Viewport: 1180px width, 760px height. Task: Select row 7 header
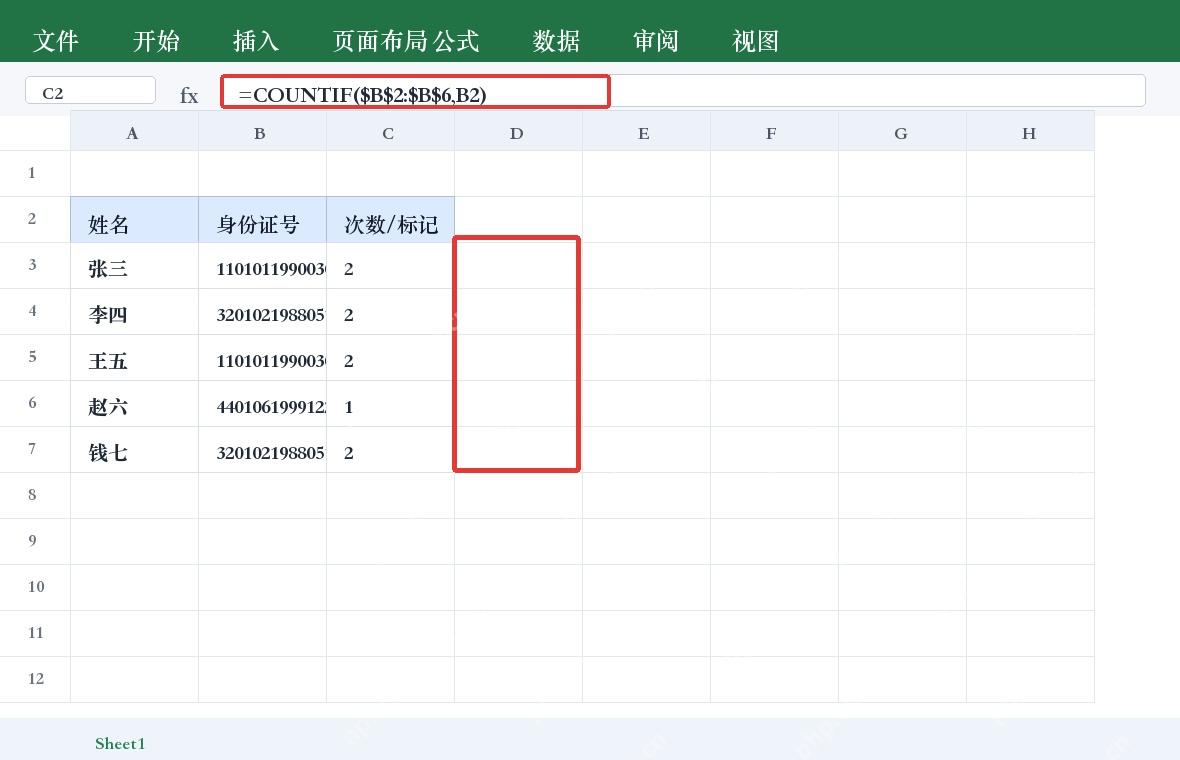(x=35, y=448)
